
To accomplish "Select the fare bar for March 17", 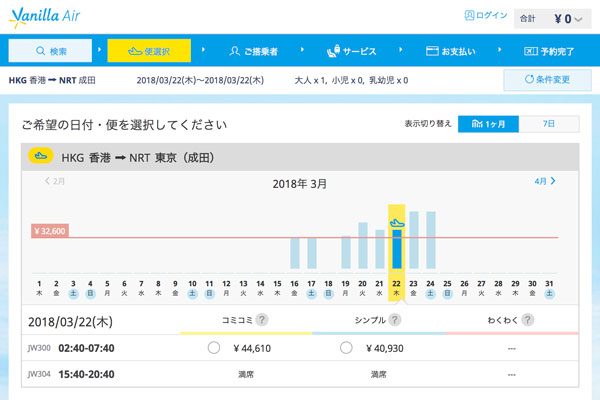I will (312, 253).
